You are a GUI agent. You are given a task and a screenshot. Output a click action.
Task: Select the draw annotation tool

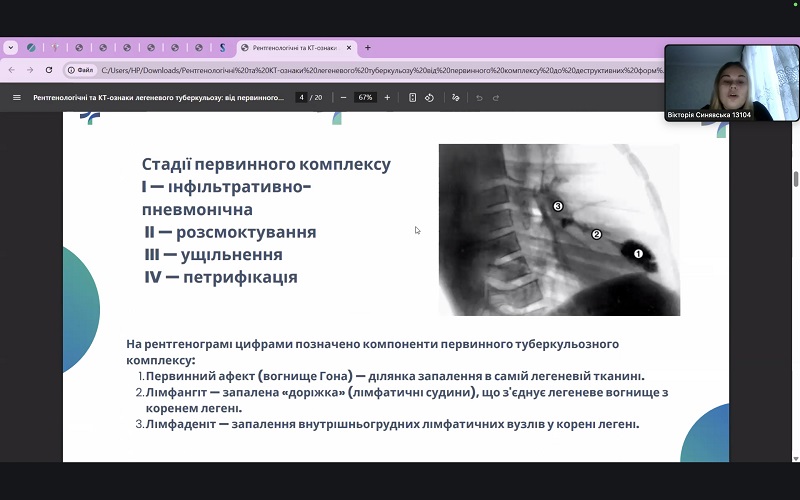tap(455, 97)
